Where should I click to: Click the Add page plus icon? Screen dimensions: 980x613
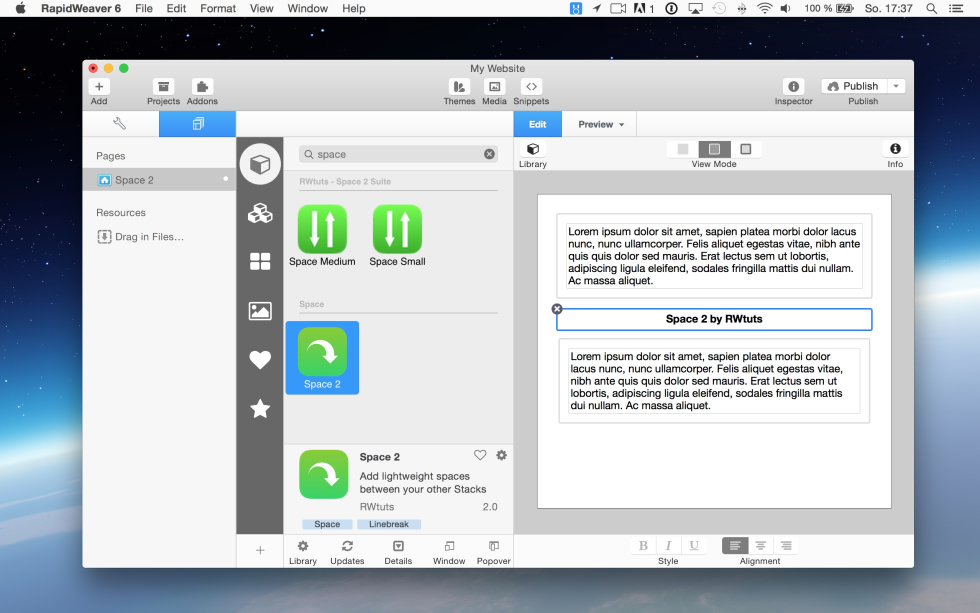click(x=99, y=87)
